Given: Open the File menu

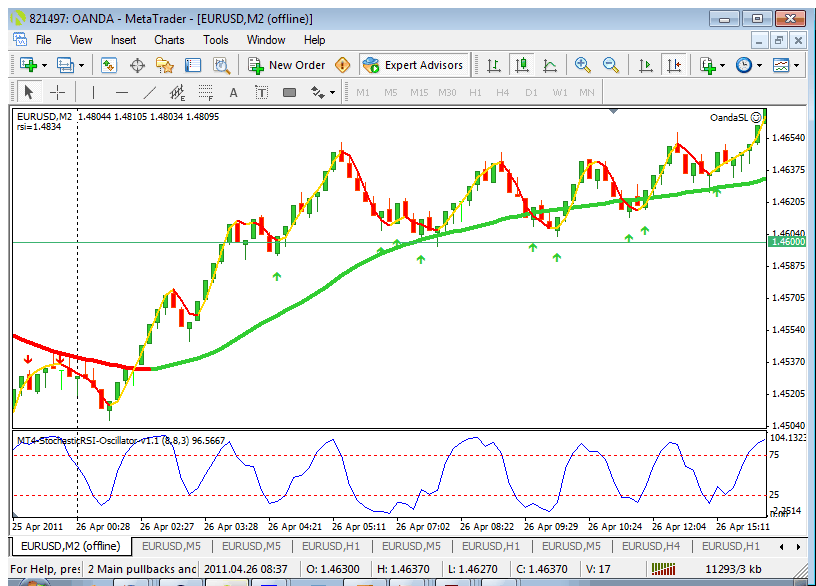Looking at the screenshot, I should [44, 40].
